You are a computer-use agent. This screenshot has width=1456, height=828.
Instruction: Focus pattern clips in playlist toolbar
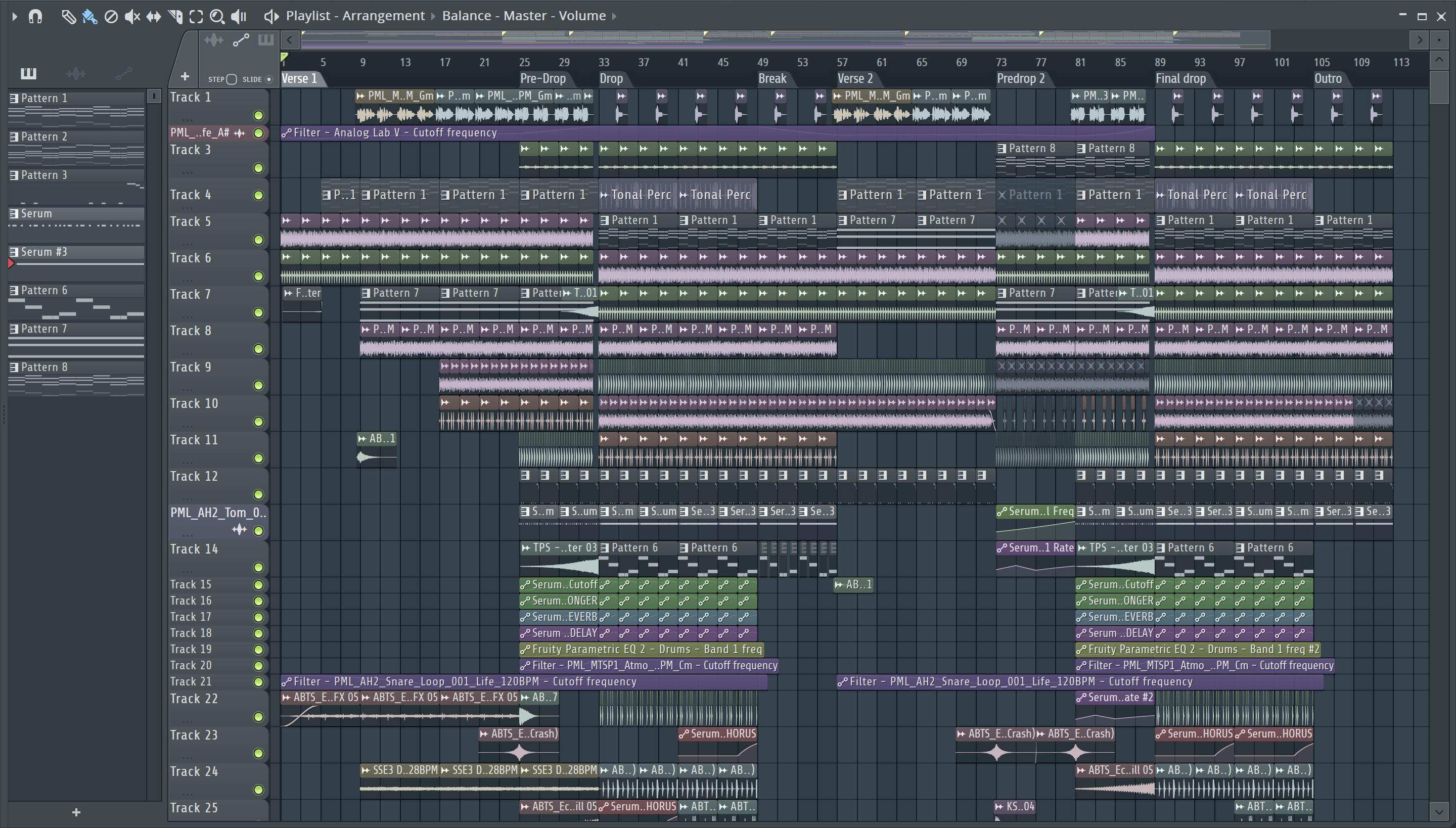pos(265,40)
